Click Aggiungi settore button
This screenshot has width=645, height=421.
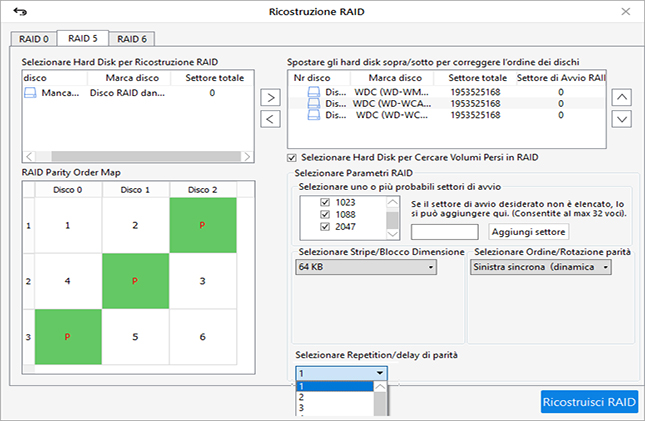click(529, 232)
